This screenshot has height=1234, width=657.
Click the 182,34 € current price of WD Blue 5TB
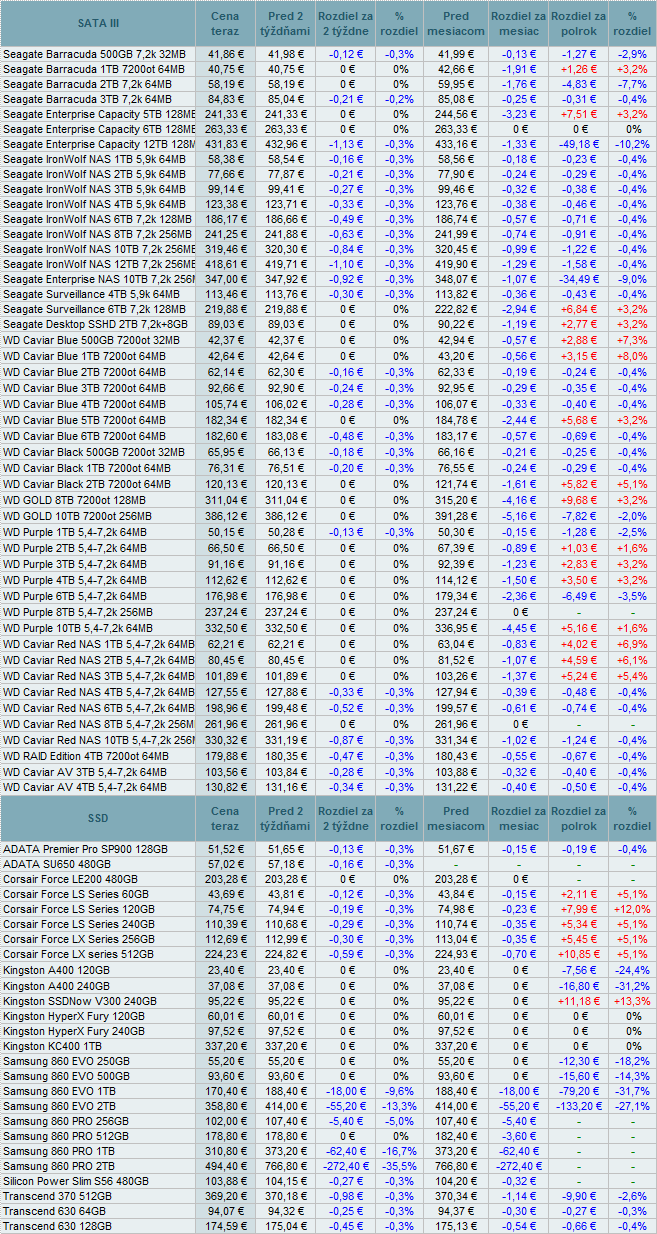click(225, 421)
